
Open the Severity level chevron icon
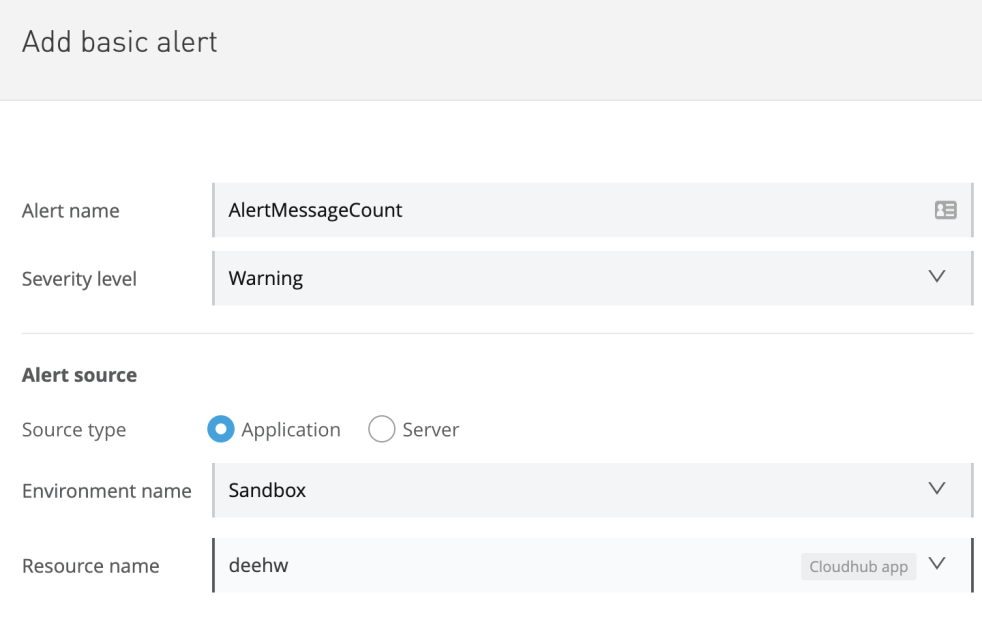click(937, 278)
